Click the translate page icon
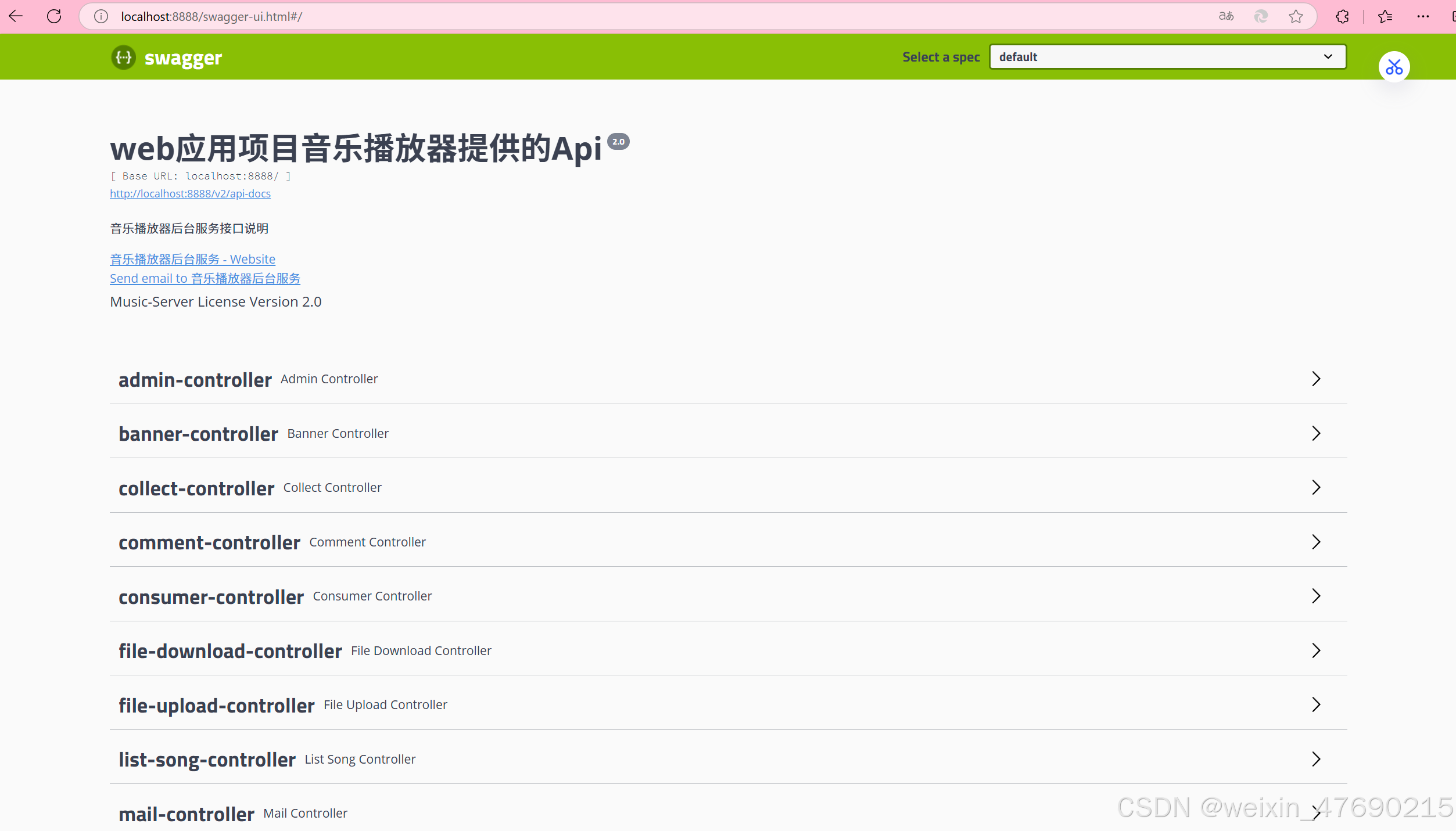This screenshot has height=831, width=1456. (x=1226, y=16)
